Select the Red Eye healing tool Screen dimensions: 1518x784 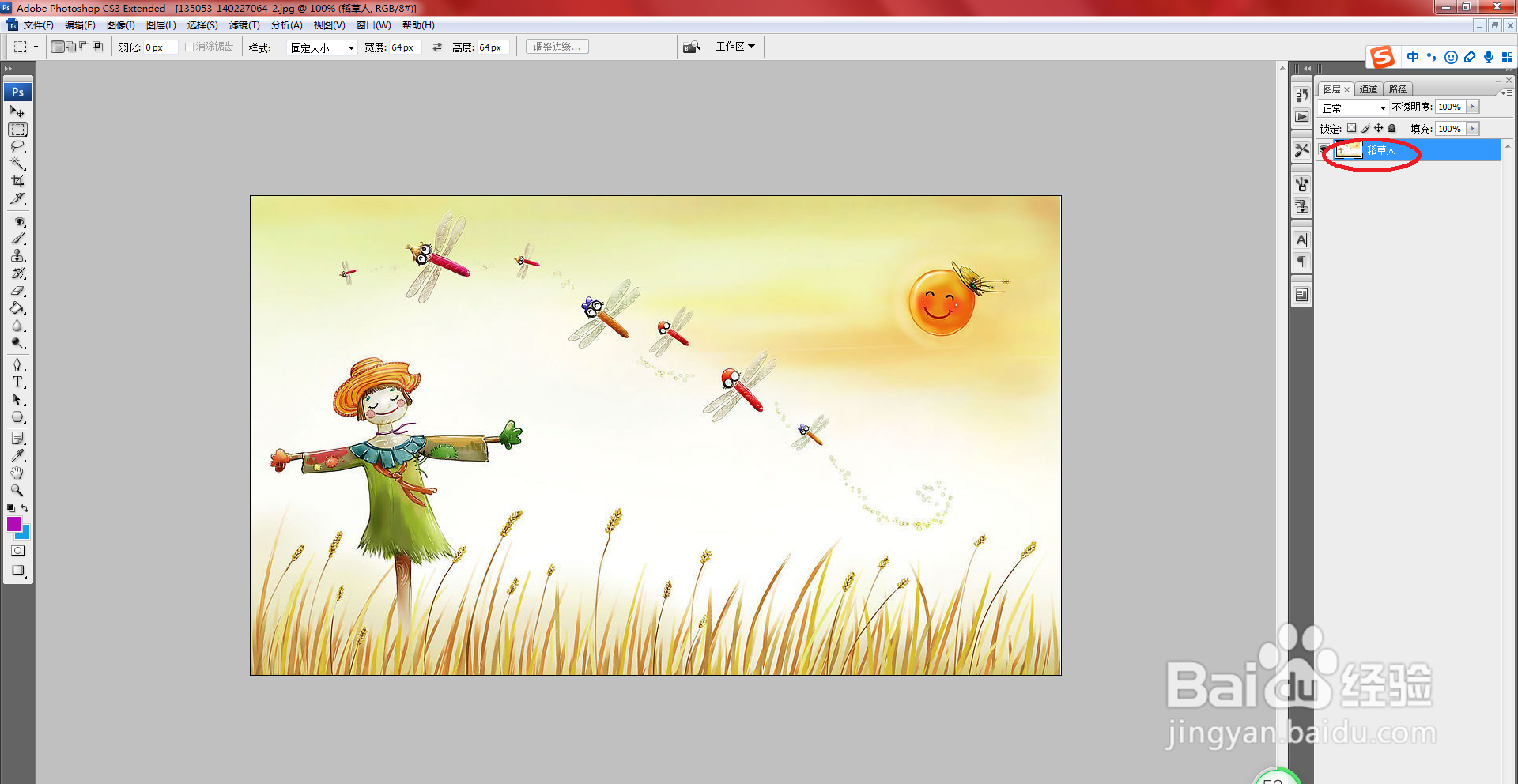tap(17, 220)
